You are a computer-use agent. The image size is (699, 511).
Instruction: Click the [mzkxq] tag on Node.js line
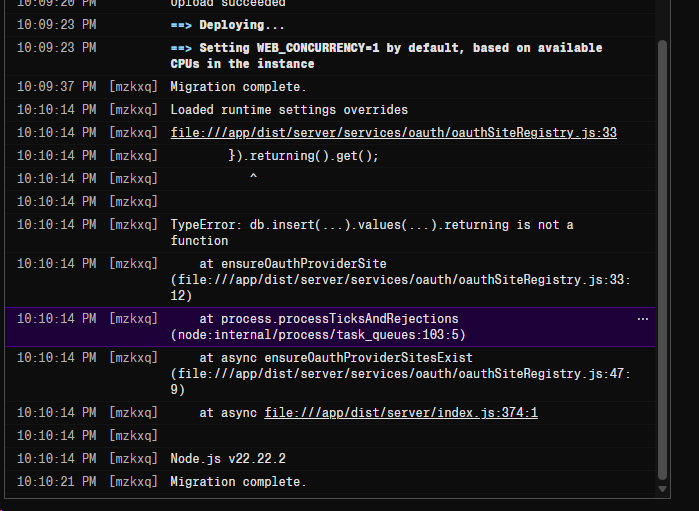pyautogui.click(x=133, y=458)
